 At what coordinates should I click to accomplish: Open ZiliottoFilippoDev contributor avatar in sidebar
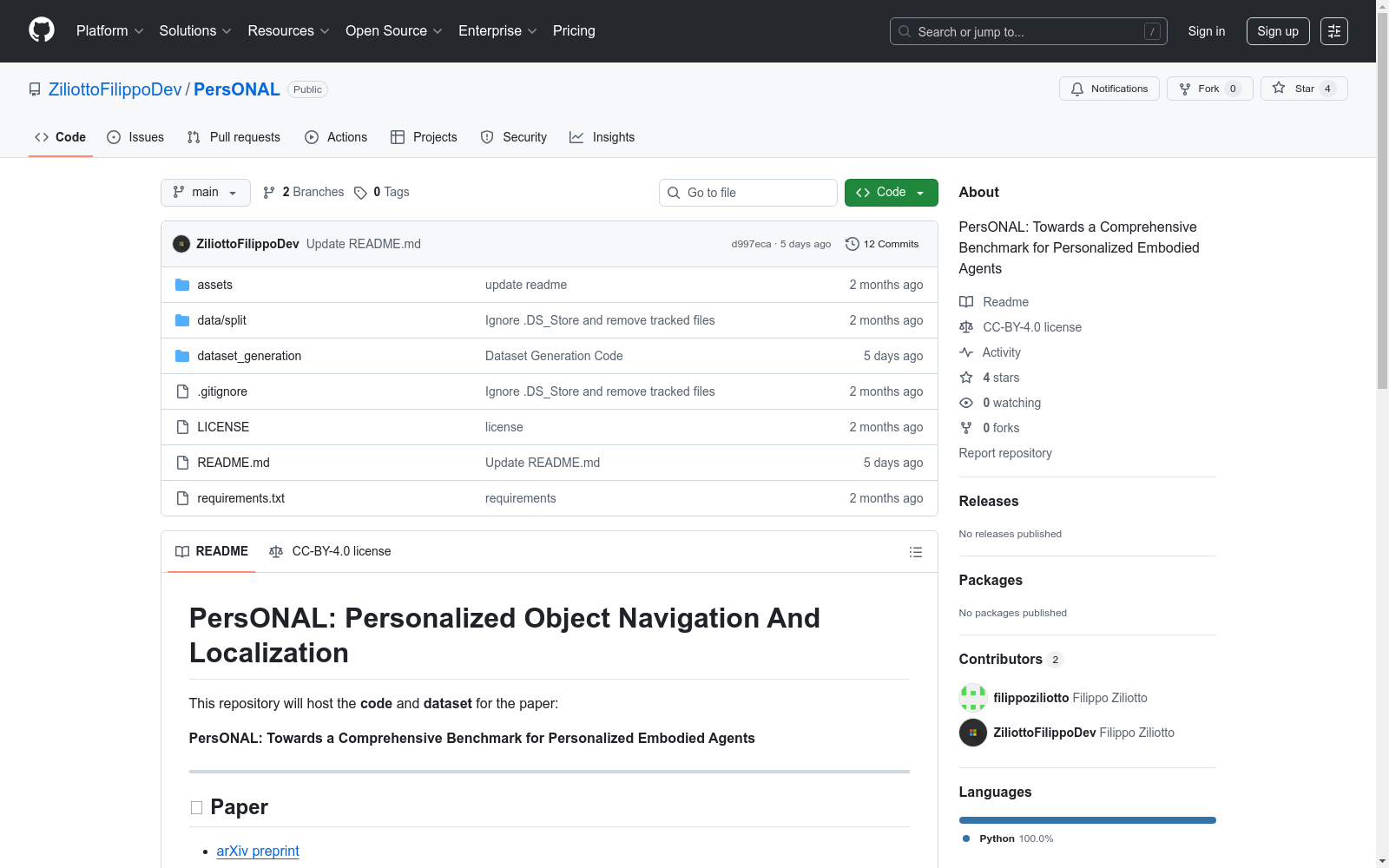click(x=973, y=733)
